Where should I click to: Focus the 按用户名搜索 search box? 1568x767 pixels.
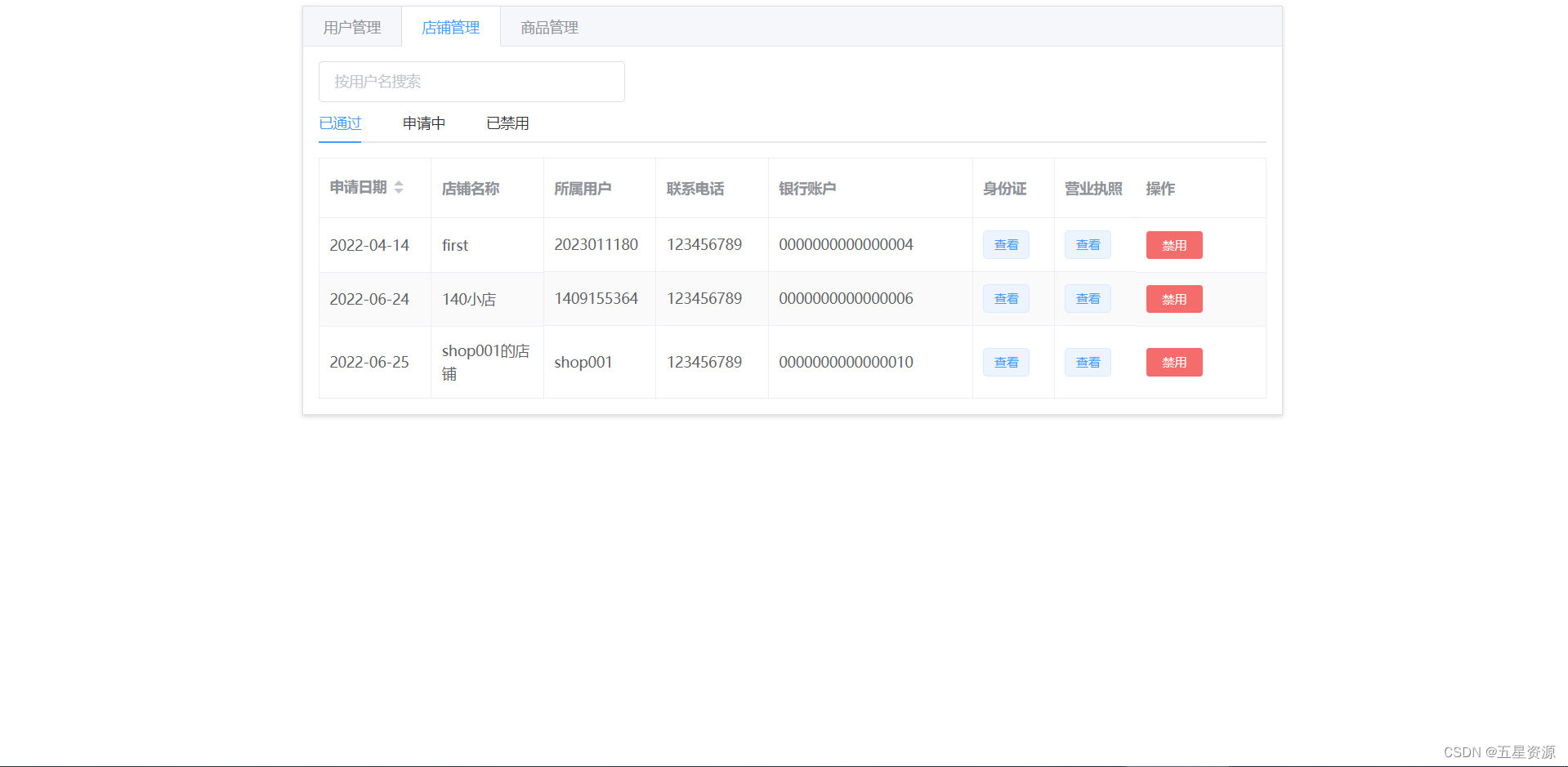[x=471, y=82]
